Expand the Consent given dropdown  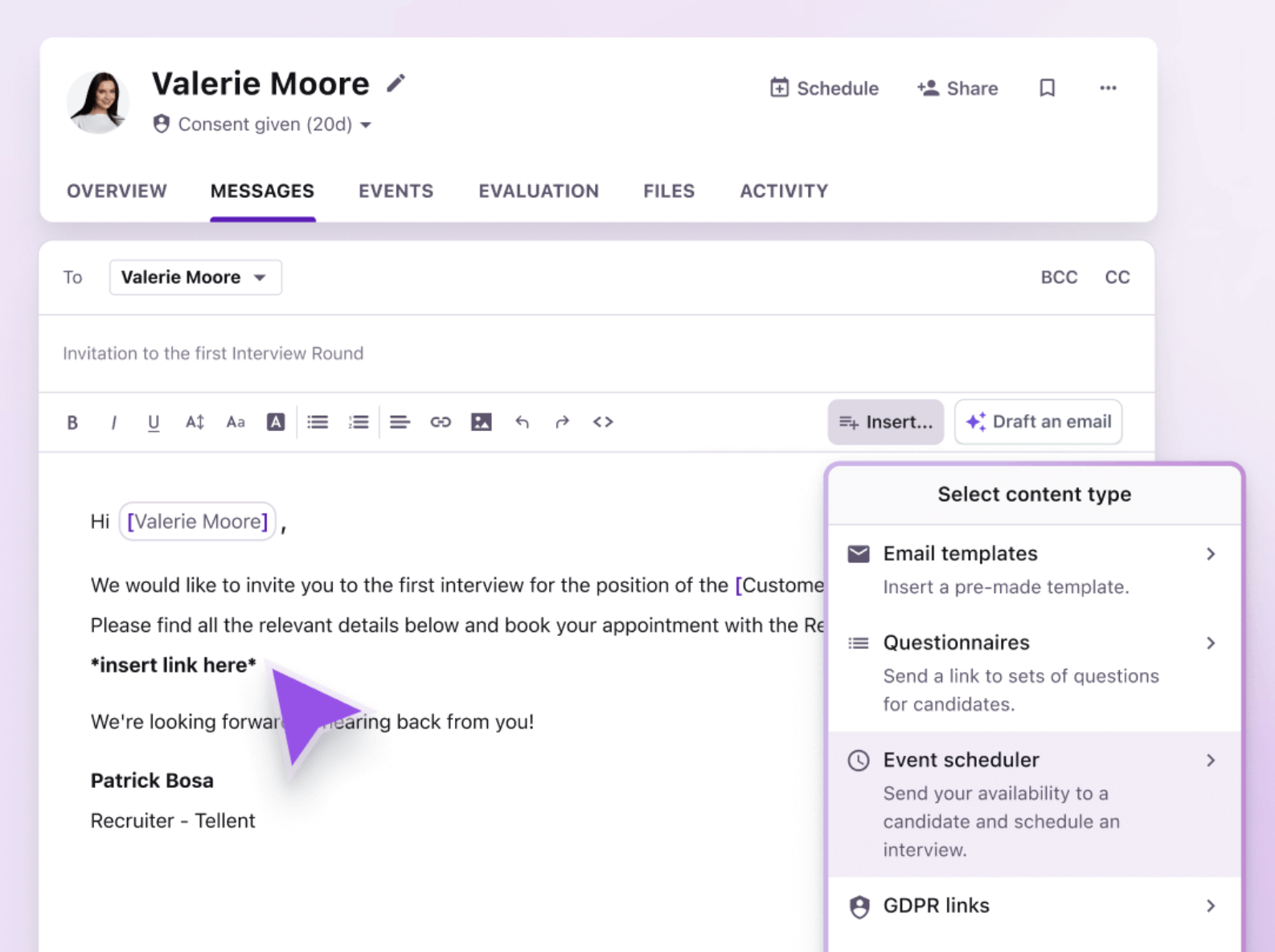366,125
